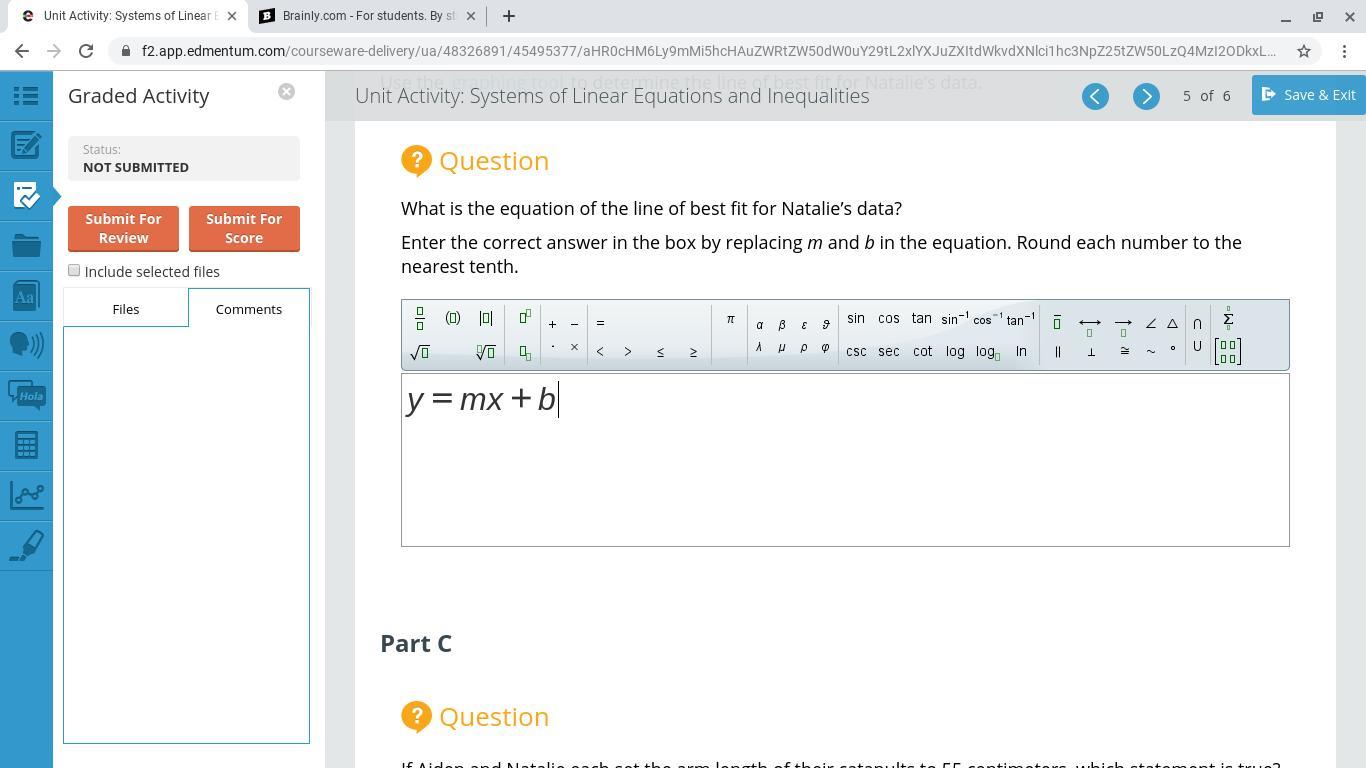Click Submit For Score button
This screenshot has width=1366, height=768.
[x=244, y=228]
